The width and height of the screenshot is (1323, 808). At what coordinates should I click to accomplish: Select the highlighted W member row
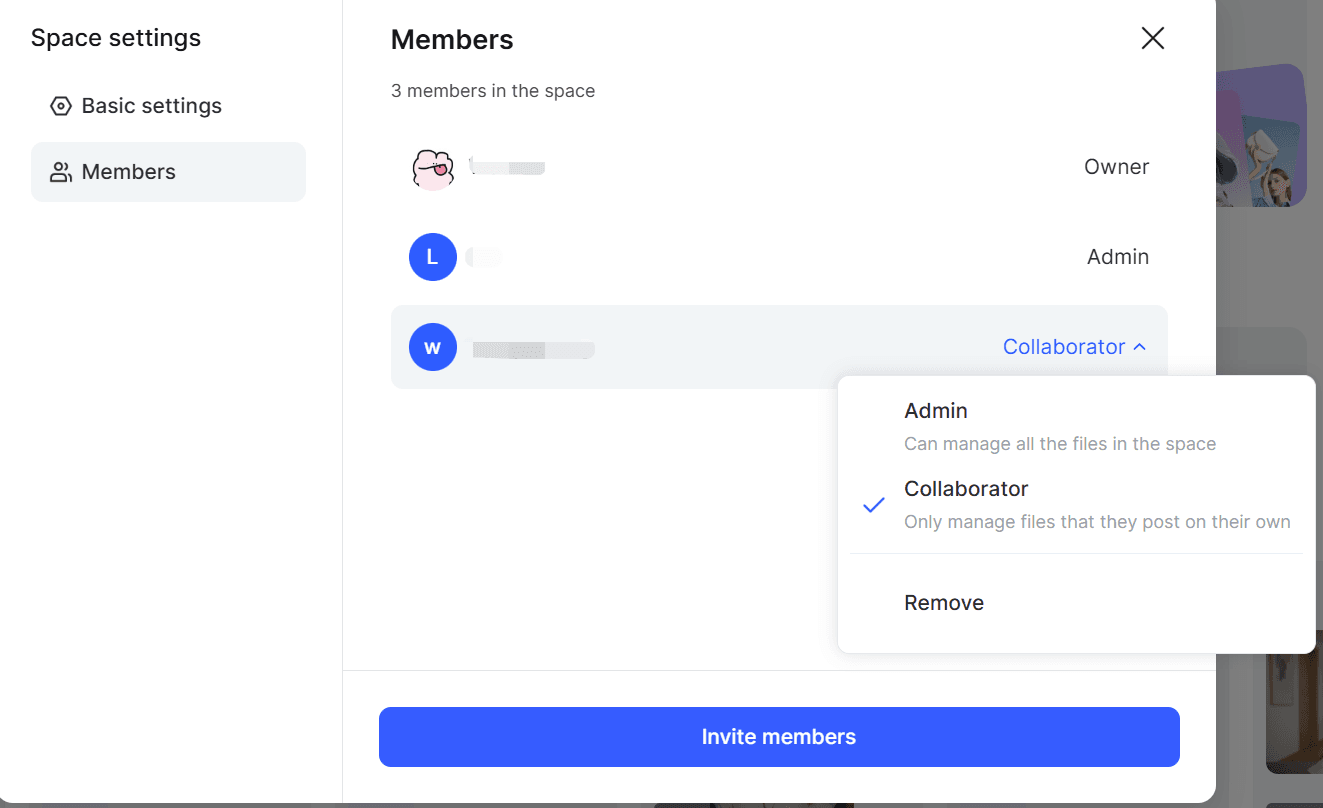point(779,347)
